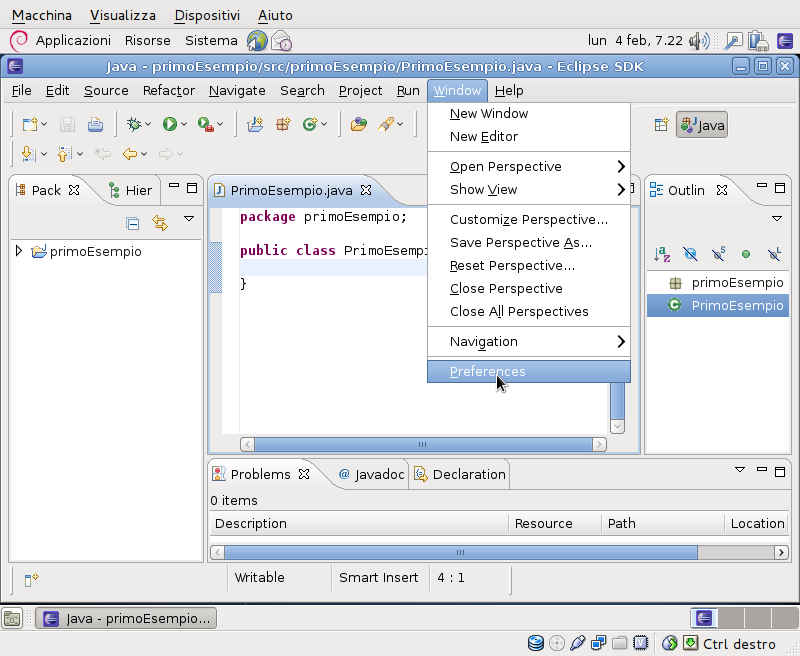Click the Previous Annotation arrow icon
The height and width of the screenshot is (656, 800).
64,154
